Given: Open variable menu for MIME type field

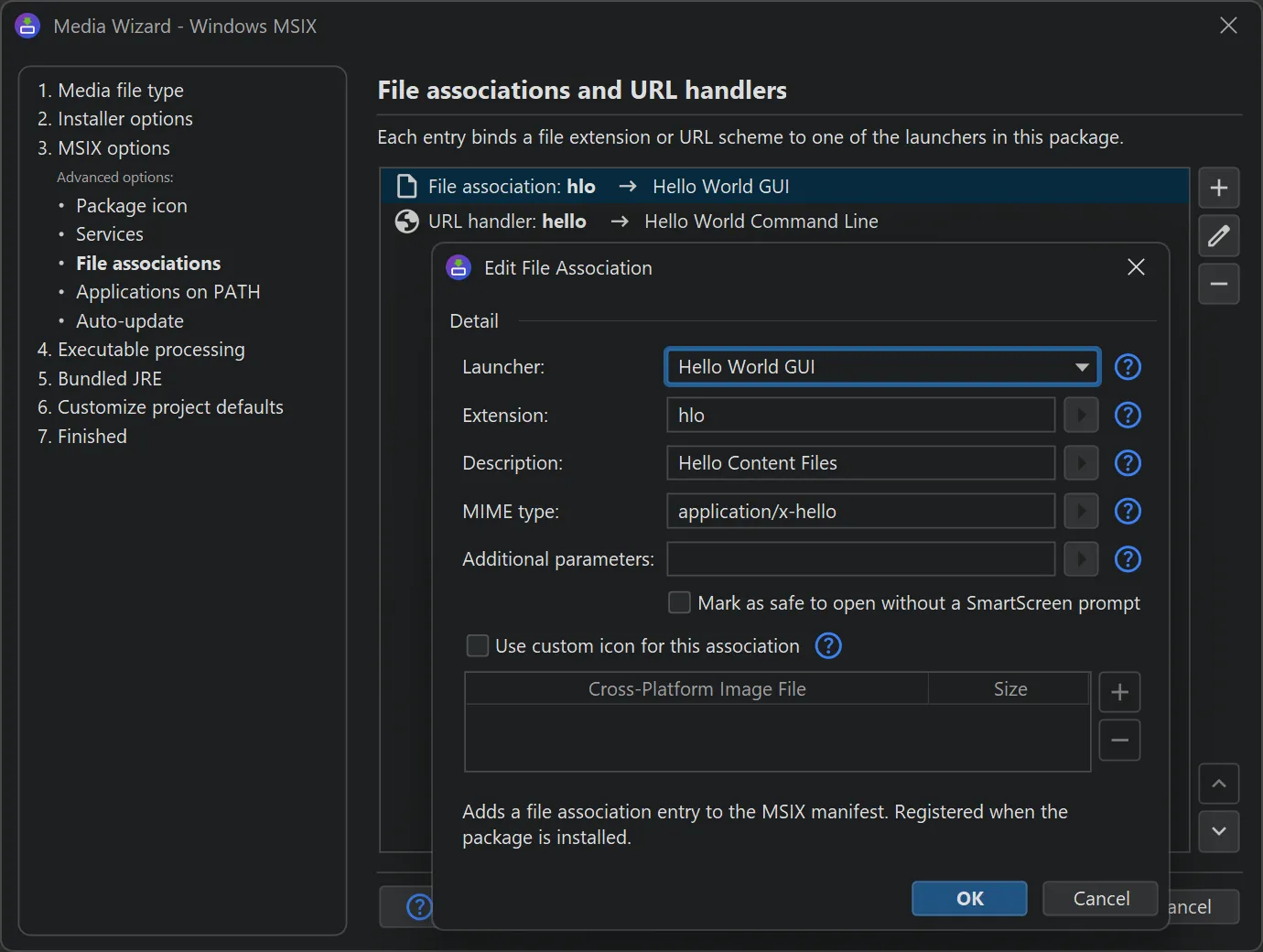Looking at the screenshot, I should (1081, 511).
